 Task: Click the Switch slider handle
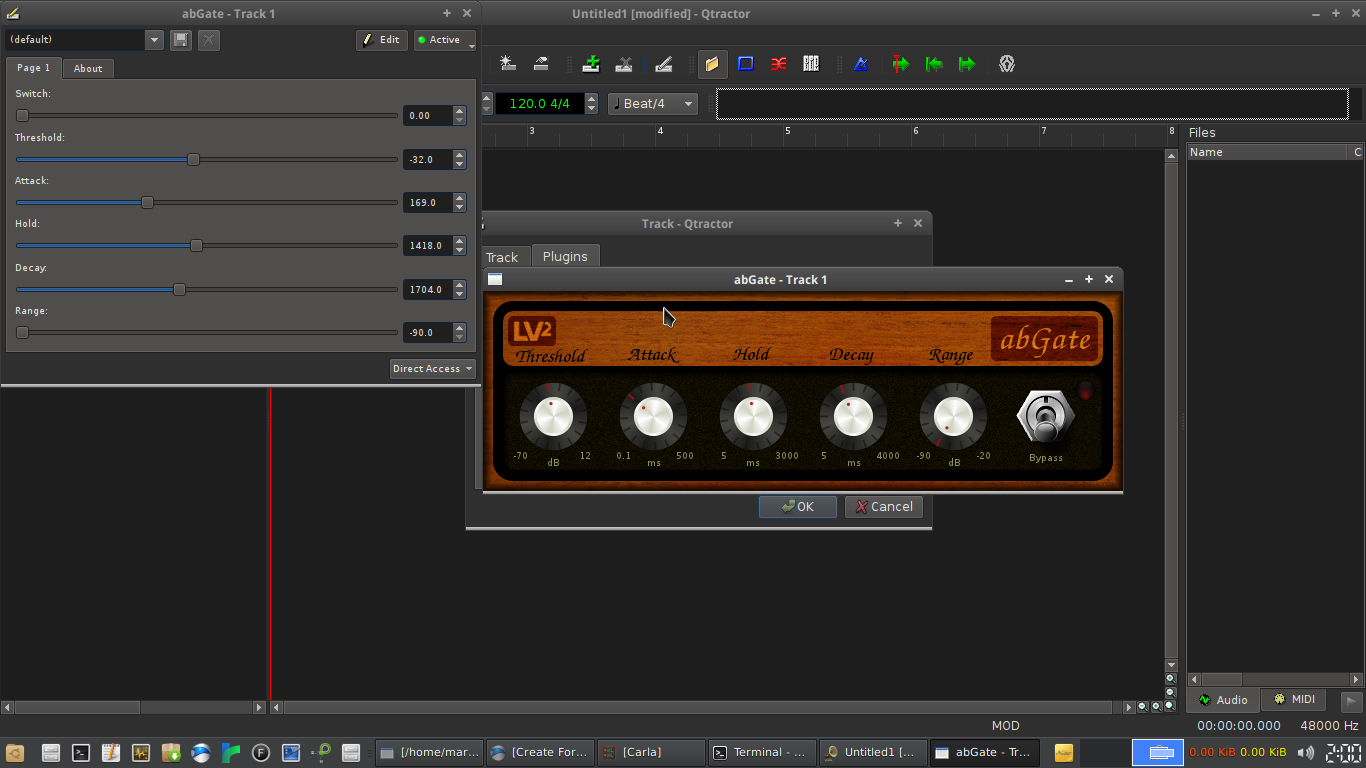pyautogui.click(x=22, y=116)
